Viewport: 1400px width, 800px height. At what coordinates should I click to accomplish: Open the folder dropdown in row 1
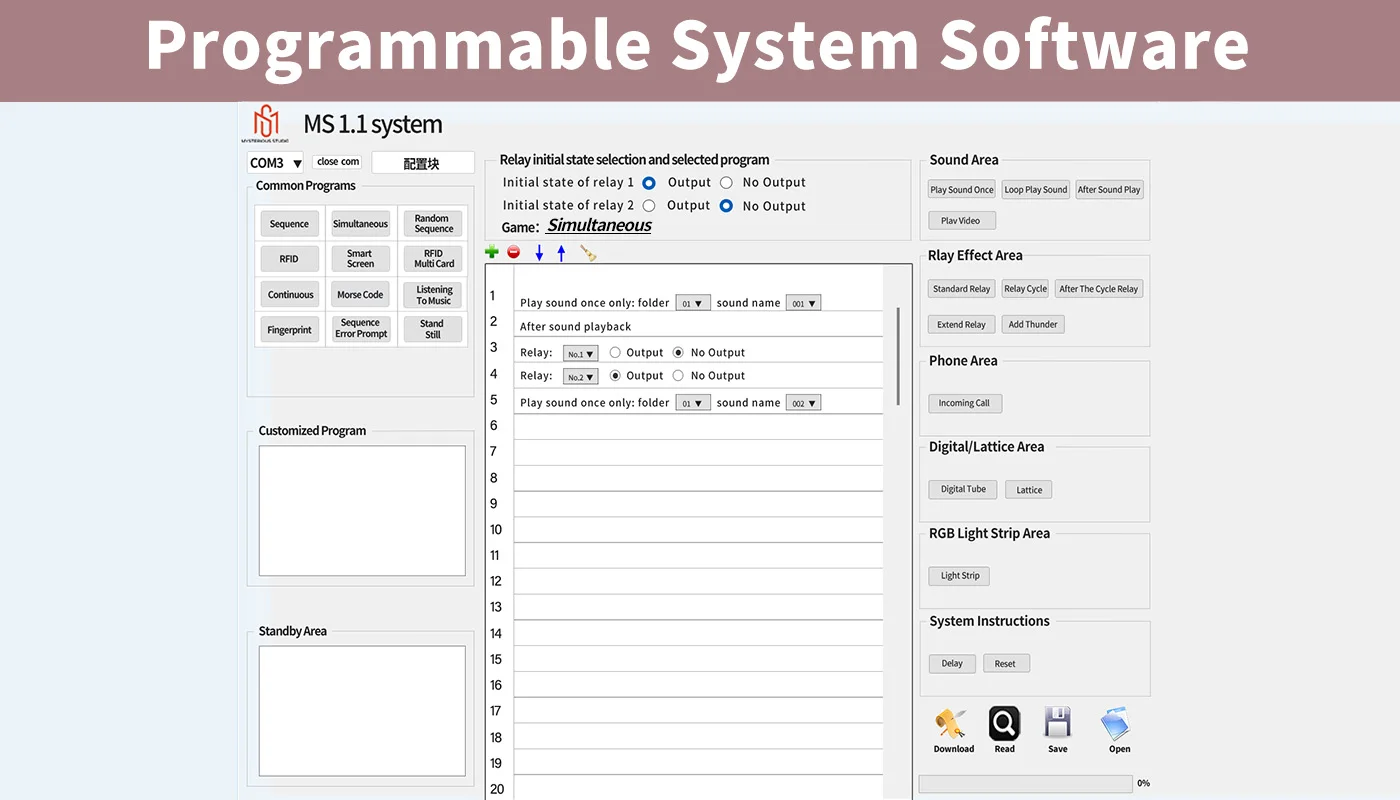click(x=693, y=303)
